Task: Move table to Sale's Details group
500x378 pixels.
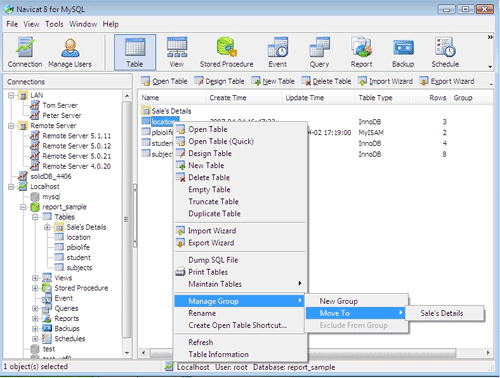Action: pyautogui.click(x=445, y=313)
